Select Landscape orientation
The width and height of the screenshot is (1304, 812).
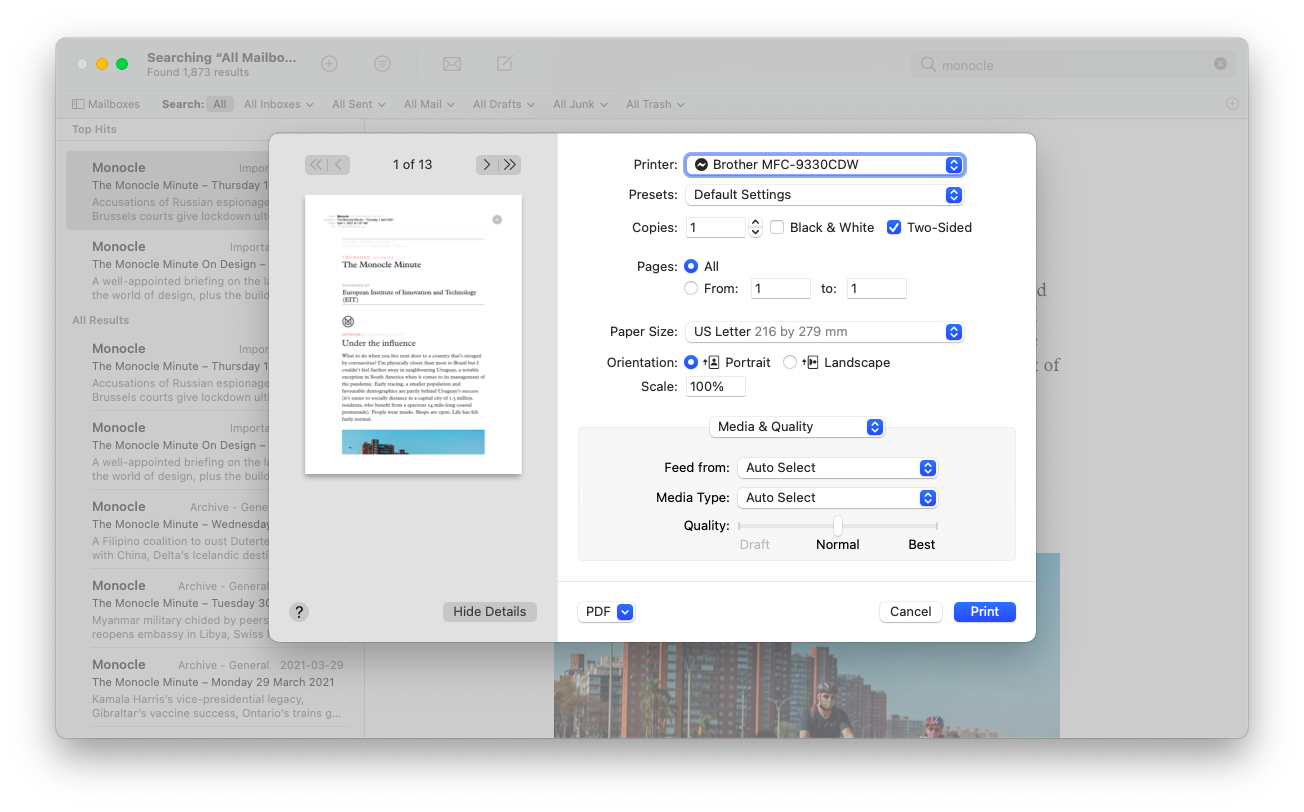pos(790,363)
